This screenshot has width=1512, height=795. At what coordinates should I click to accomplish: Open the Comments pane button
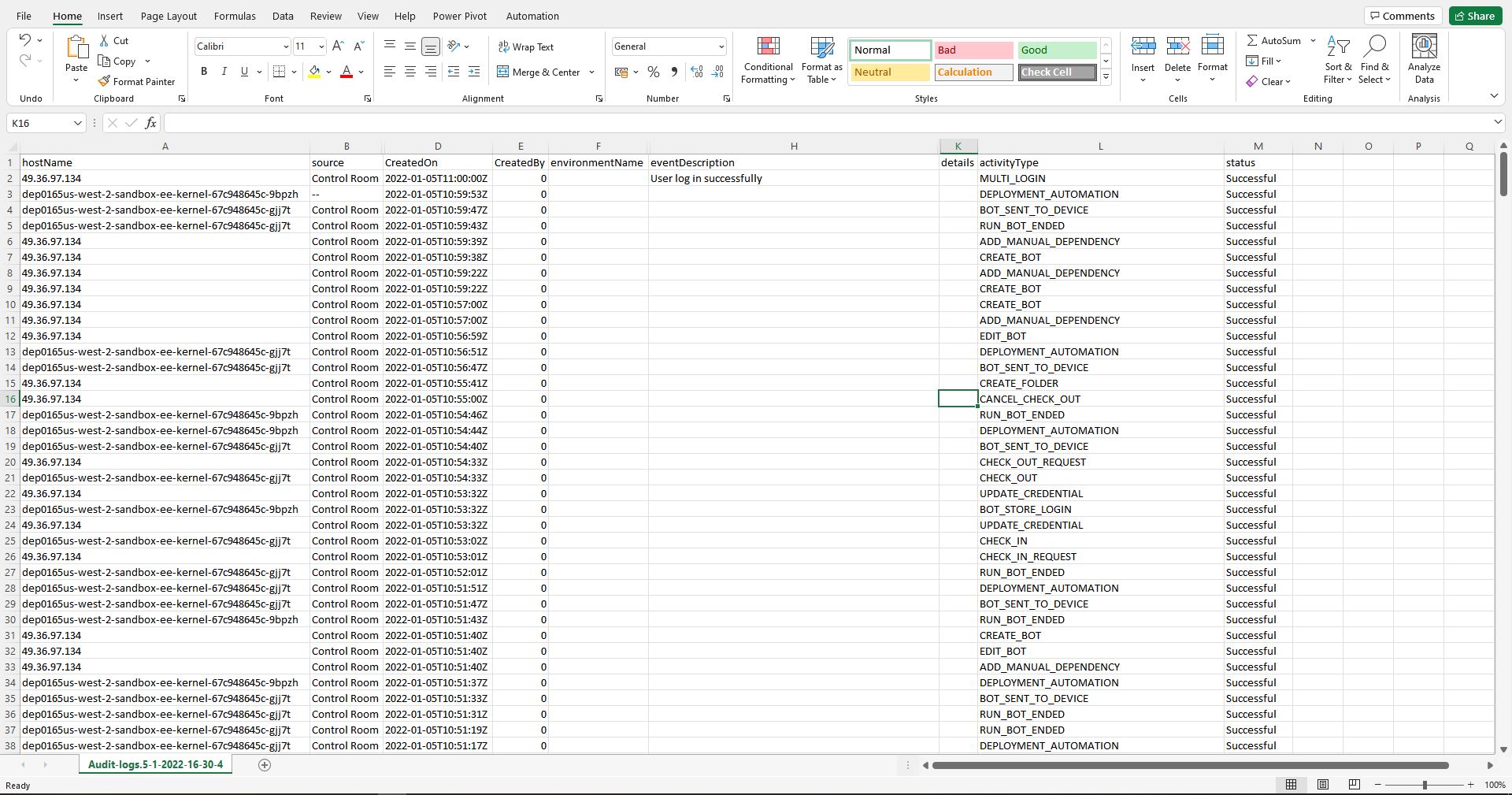[1403, 16]
